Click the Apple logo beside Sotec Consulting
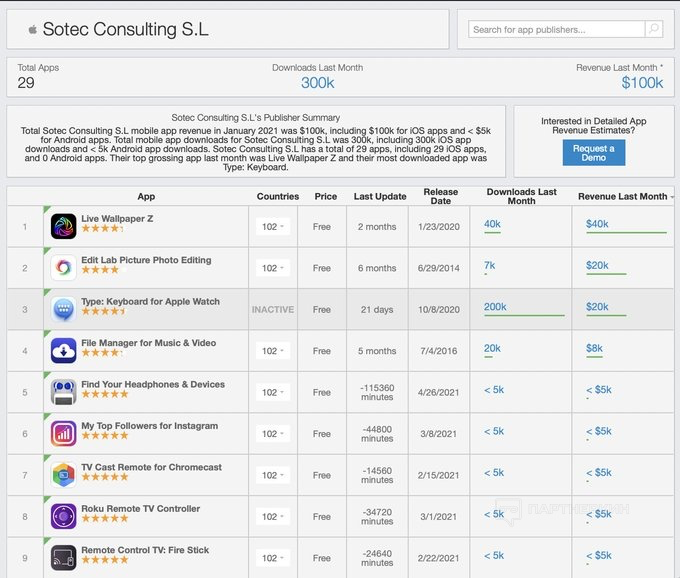Screen dimensions: 680x578 click(x=33, y=29)
